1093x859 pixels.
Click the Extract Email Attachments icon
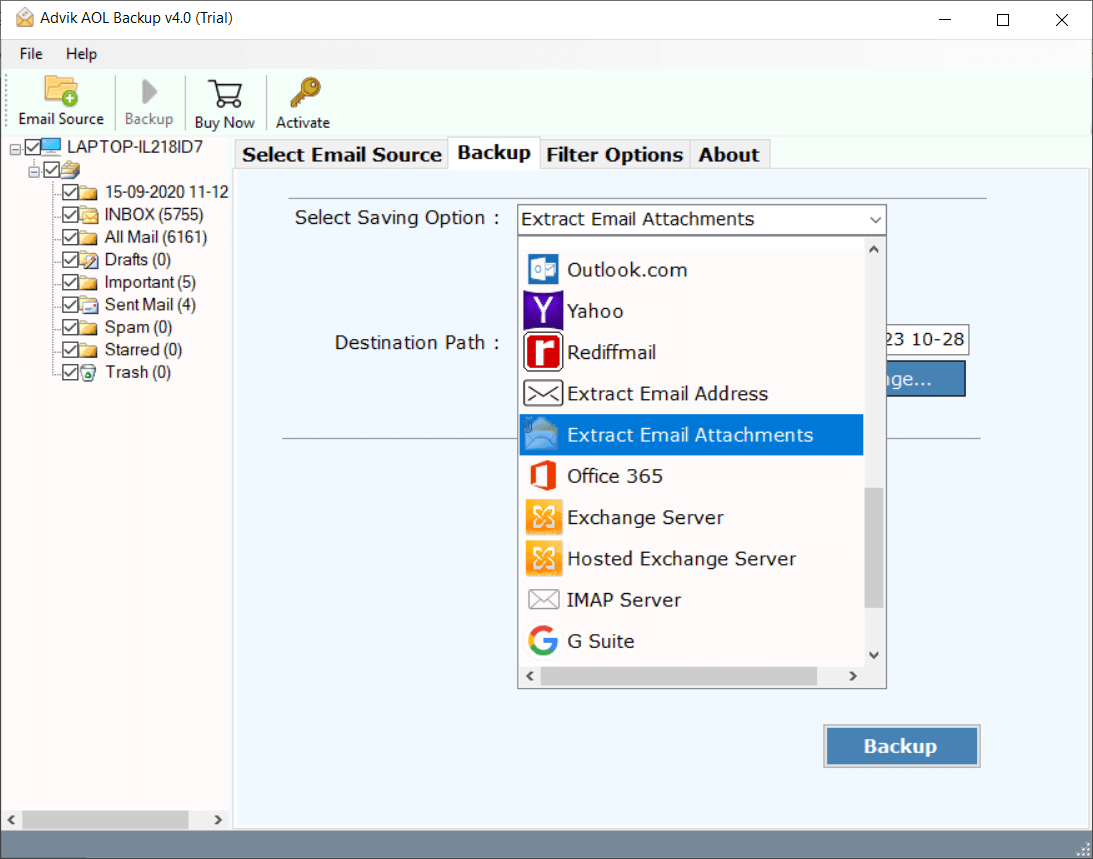542,434
